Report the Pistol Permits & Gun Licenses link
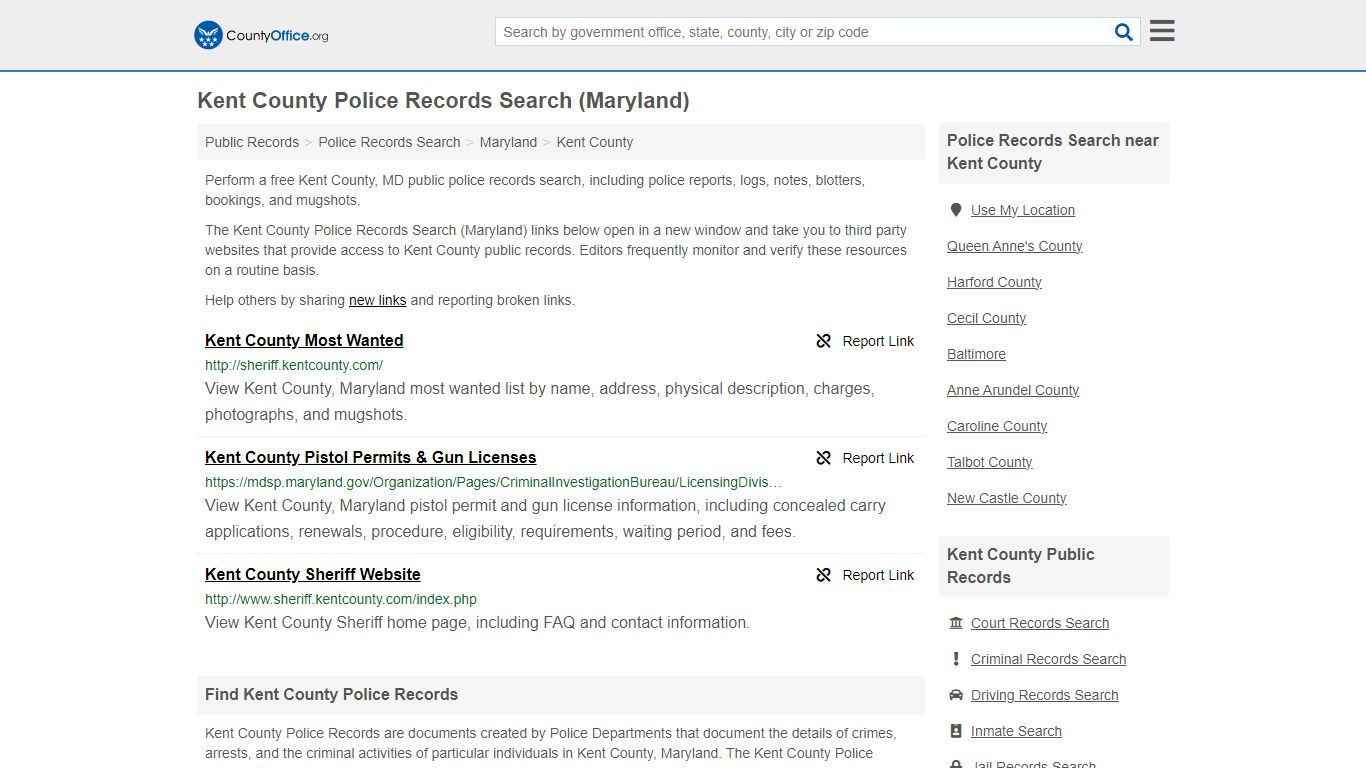Image resolution: width=1366 pixels, height=768 pixels. [x=865, y=458]
